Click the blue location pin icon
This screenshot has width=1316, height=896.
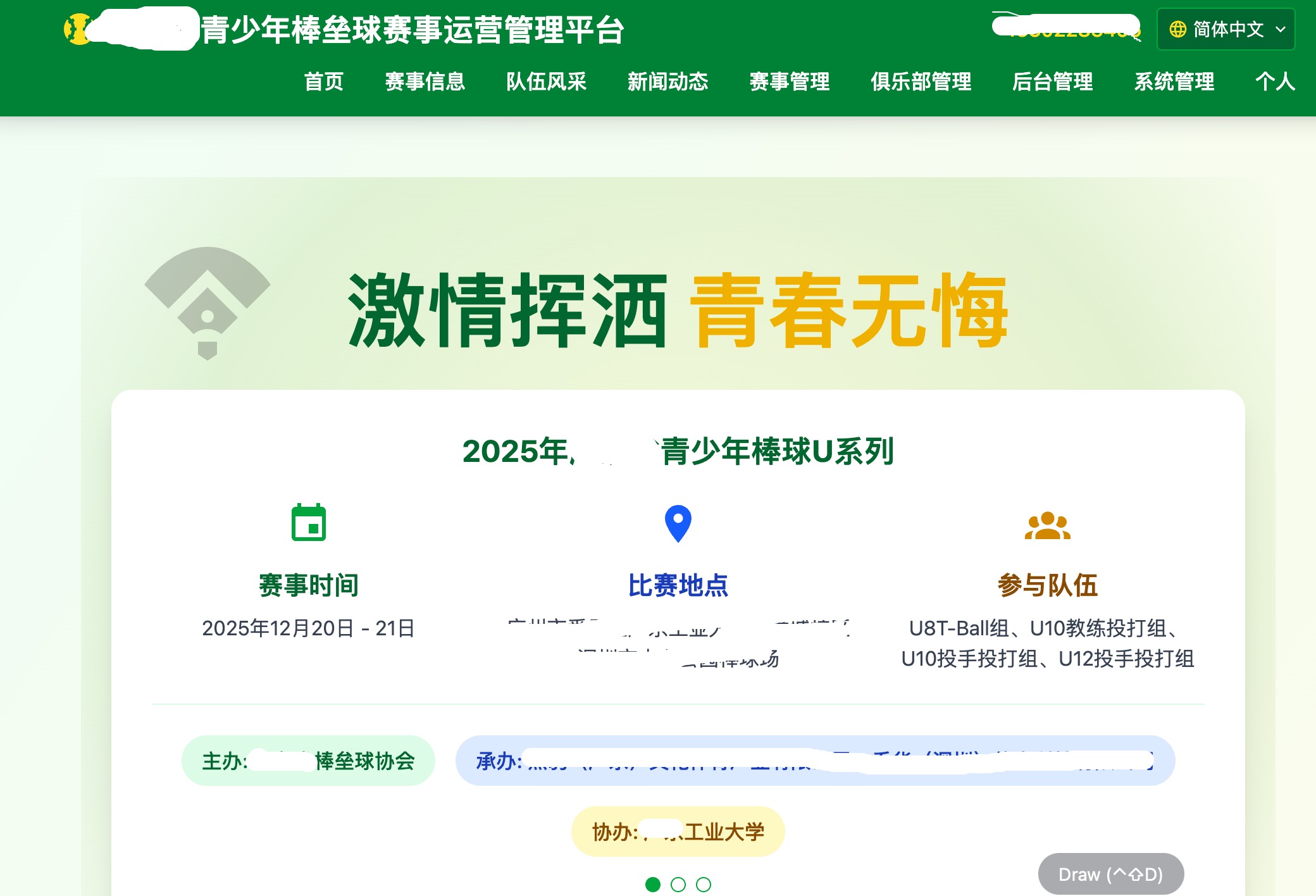(678, 523)
